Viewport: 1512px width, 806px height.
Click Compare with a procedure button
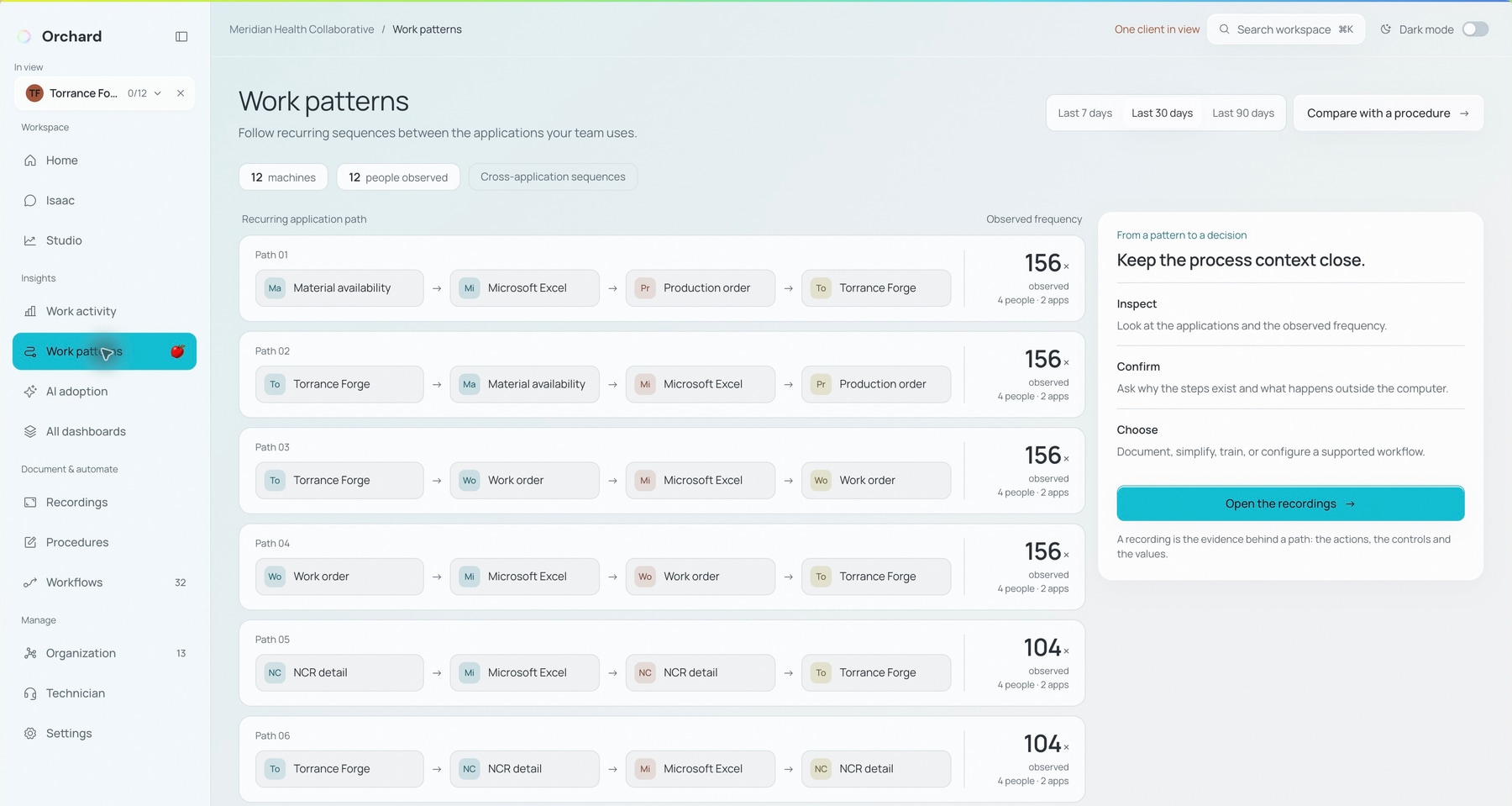click(x=1388, y=113)
